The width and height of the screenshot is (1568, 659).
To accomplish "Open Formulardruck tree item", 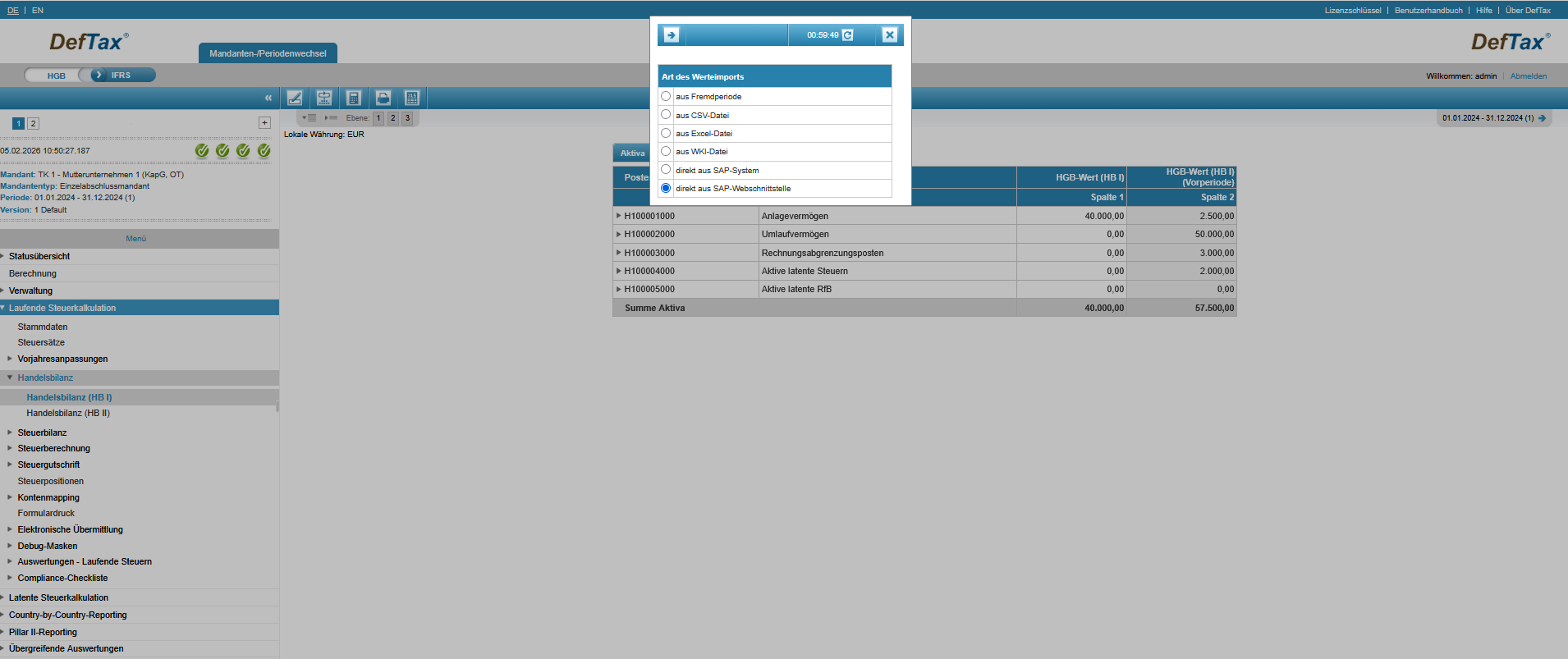I will pos(46,513).
